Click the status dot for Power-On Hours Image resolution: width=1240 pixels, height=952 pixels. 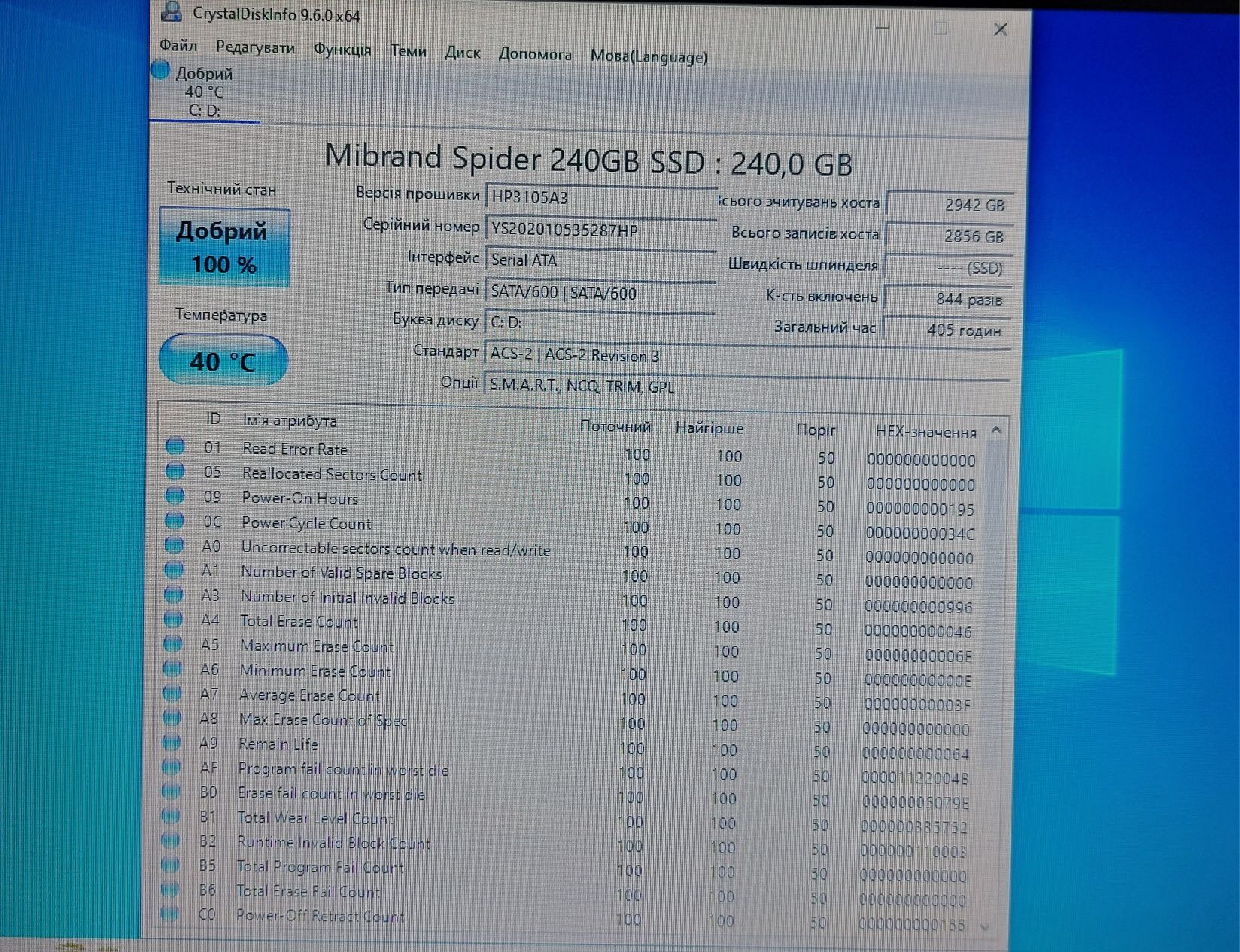175,495
